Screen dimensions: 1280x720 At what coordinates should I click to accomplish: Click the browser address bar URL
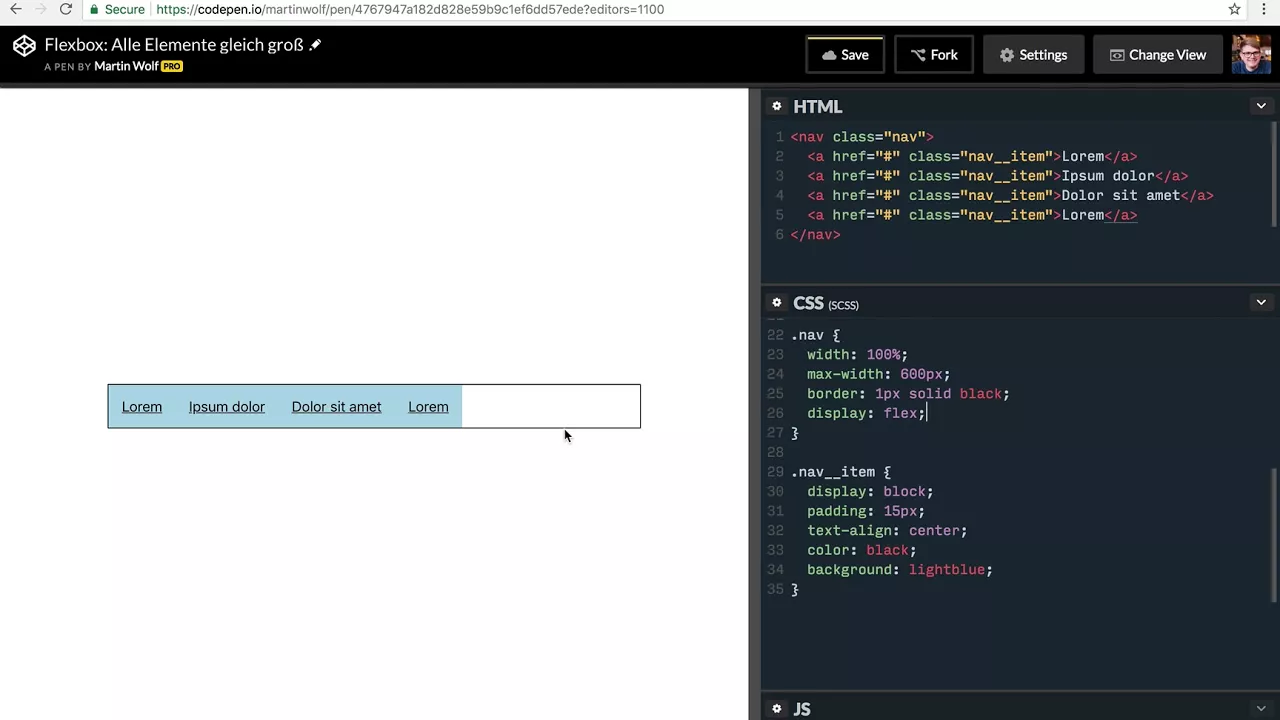(x=410, y=9)
